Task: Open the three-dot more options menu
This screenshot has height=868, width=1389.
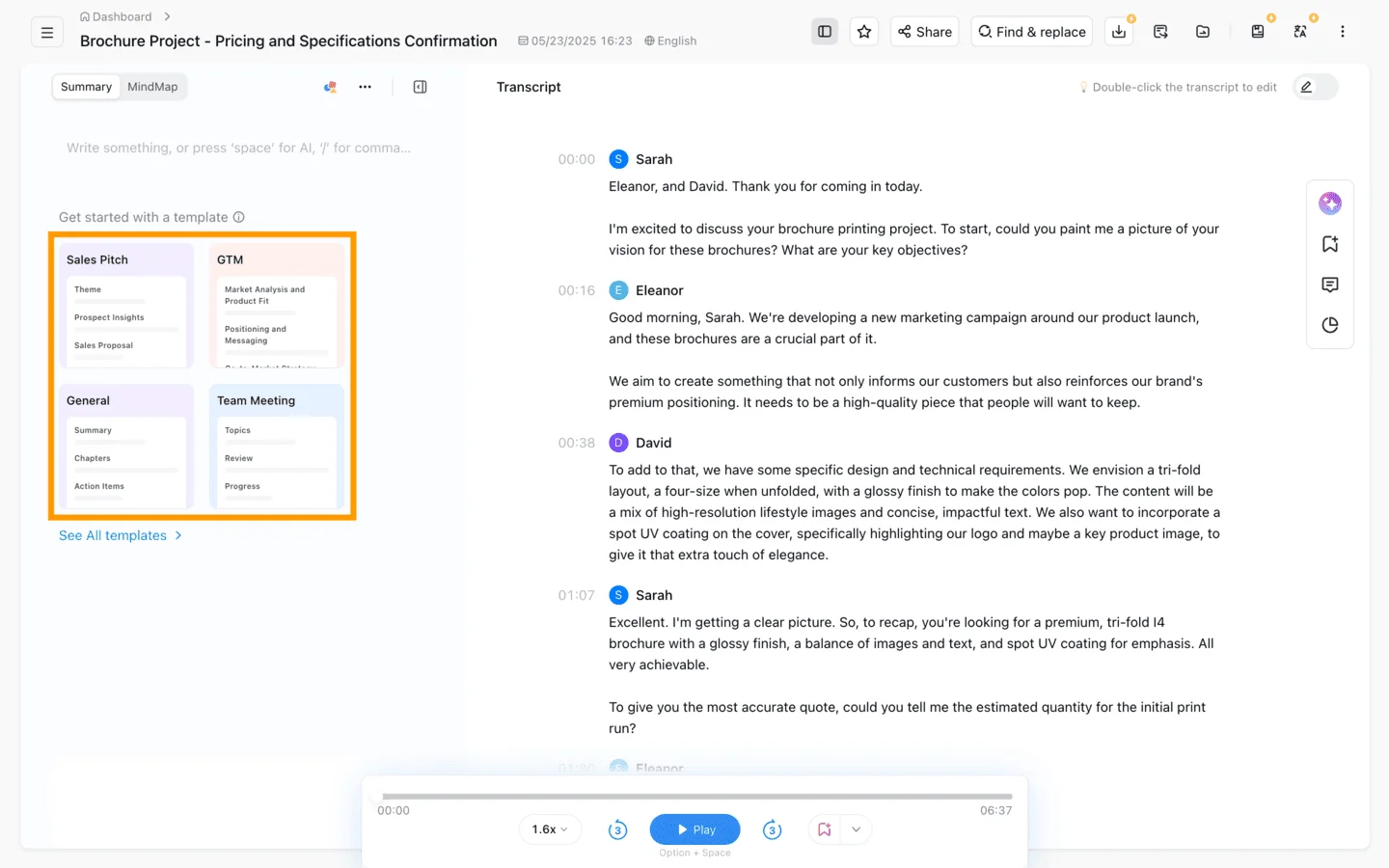Action: coord(1342,32)
